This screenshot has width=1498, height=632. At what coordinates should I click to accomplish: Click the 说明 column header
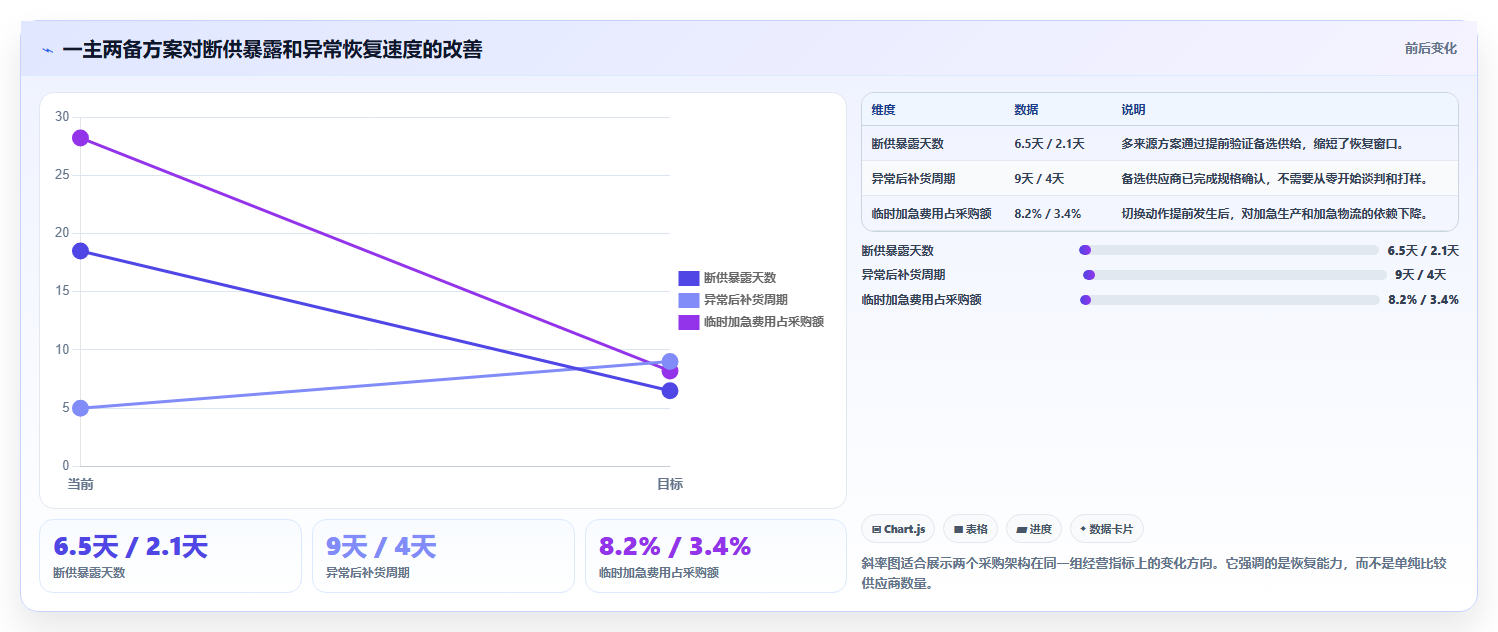point(1133,110)
